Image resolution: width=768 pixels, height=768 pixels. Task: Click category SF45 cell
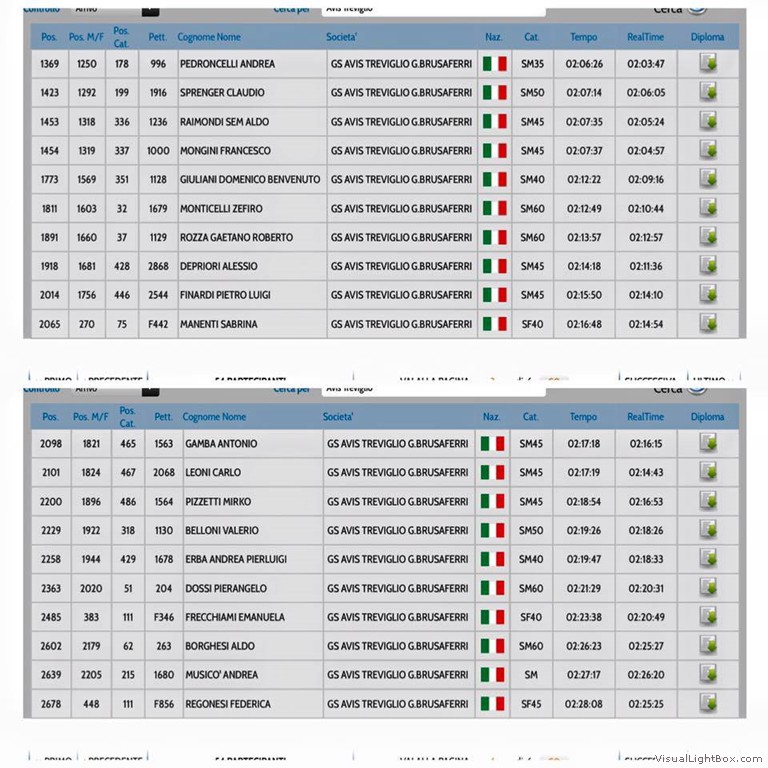[531, 704]
